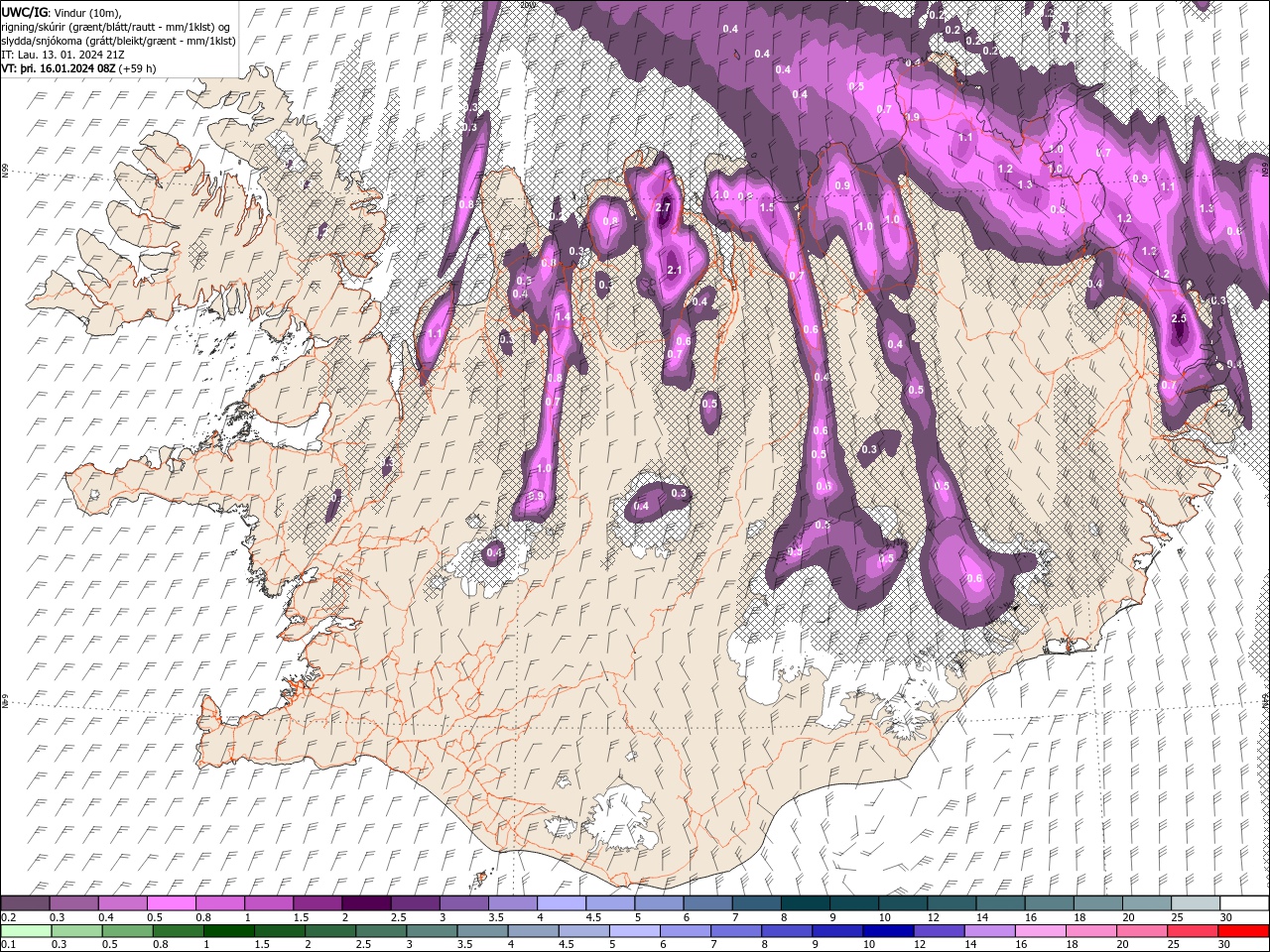The image size is (1270, 952).
Task: Click the '0.8' label in the upper legend row
Action: [x=203, y=917]
